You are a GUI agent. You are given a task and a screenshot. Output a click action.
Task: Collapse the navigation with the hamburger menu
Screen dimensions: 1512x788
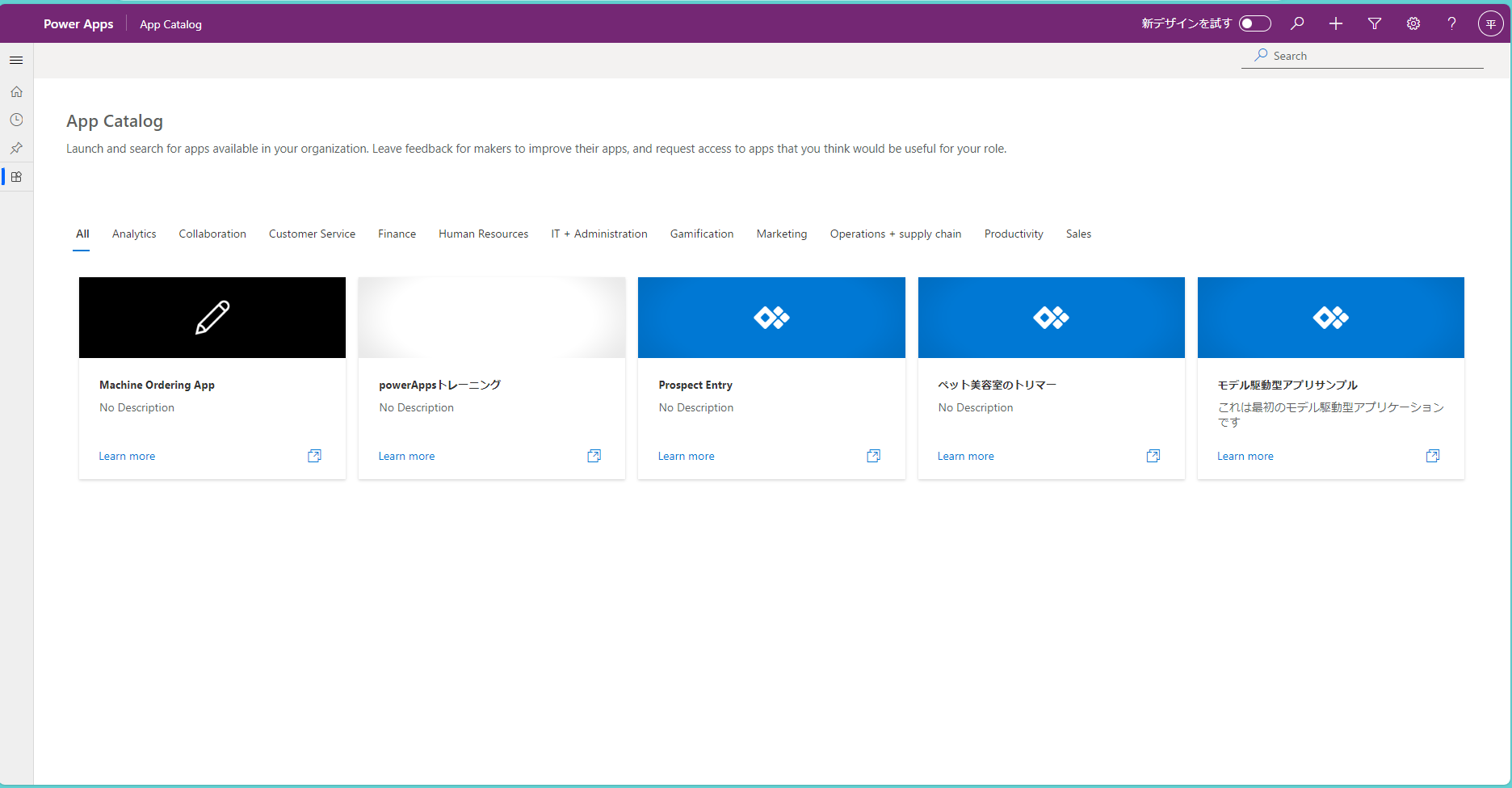(x=16, y=60)
